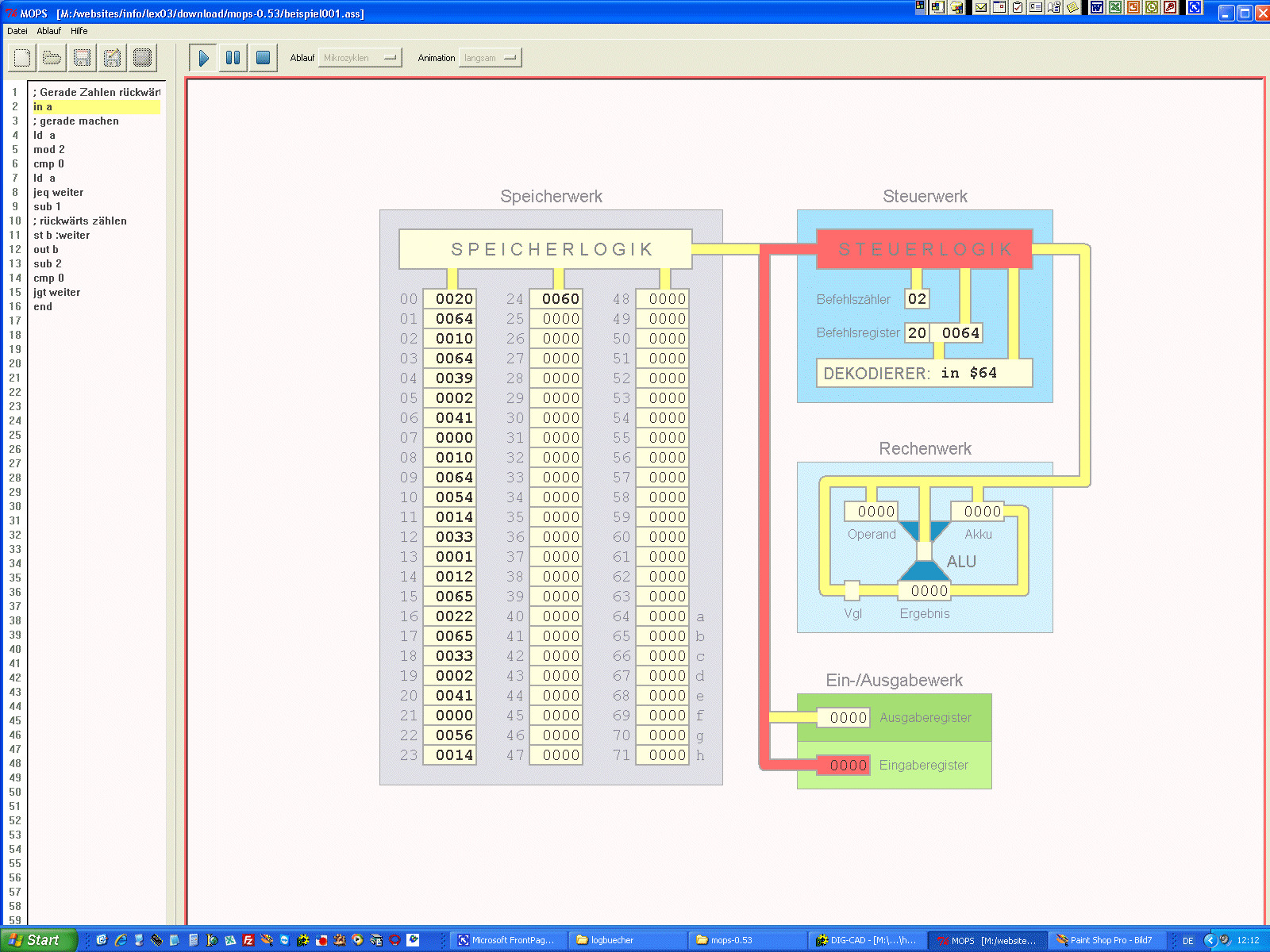Open the Hilfe menu
Image resolution: width=1270 pixels, height=952 pixels.
(79, 31)
